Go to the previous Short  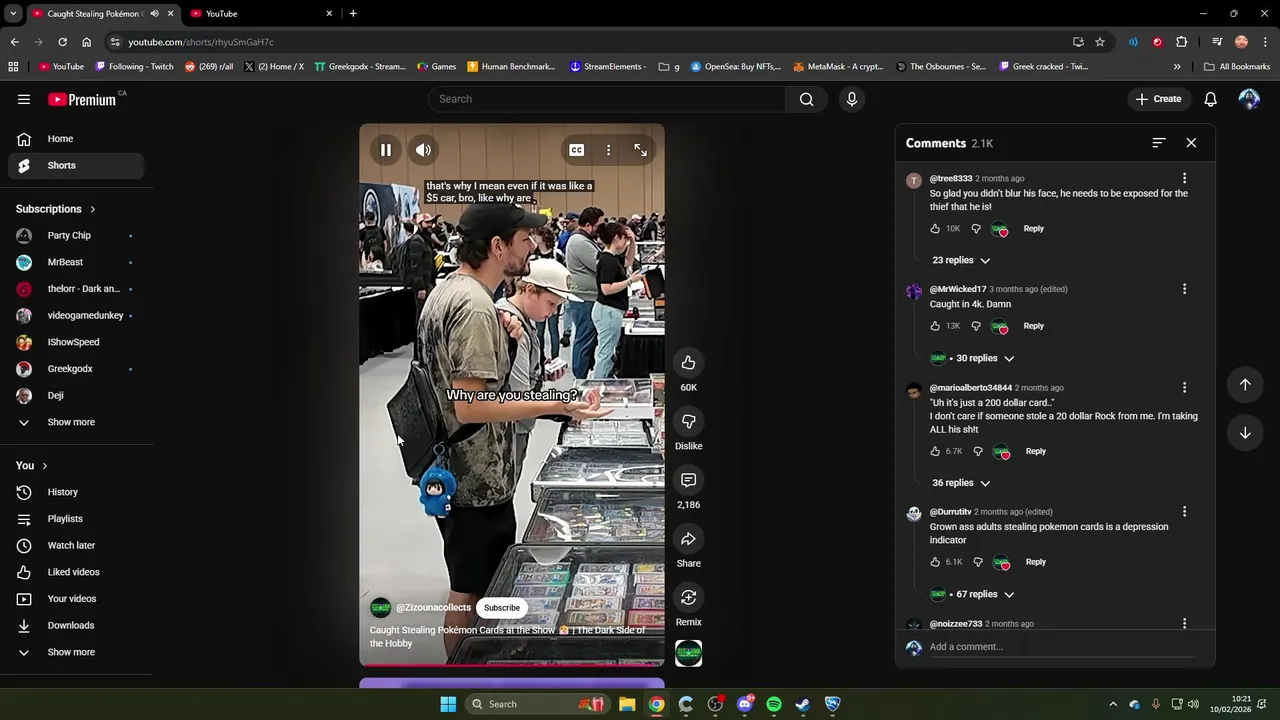[1245, 384]
